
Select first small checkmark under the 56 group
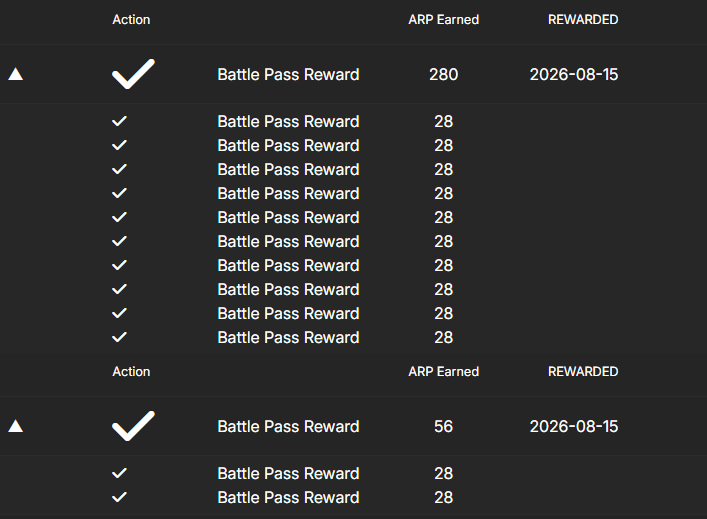(119, 473)
